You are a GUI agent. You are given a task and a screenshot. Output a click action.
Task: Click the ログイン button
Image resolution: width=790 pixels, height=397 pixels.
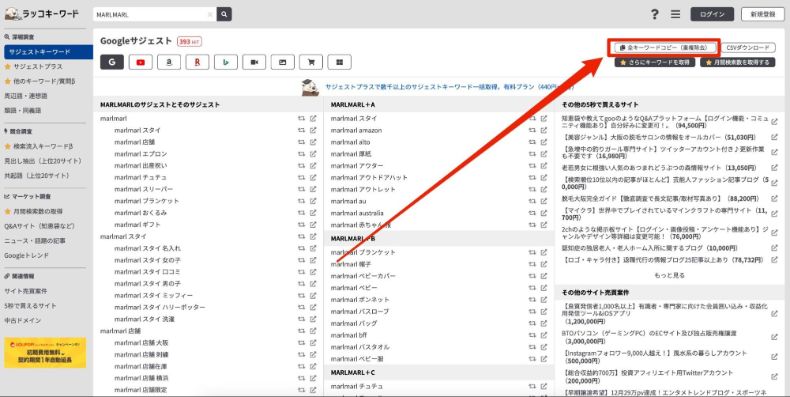pos(712,14)
